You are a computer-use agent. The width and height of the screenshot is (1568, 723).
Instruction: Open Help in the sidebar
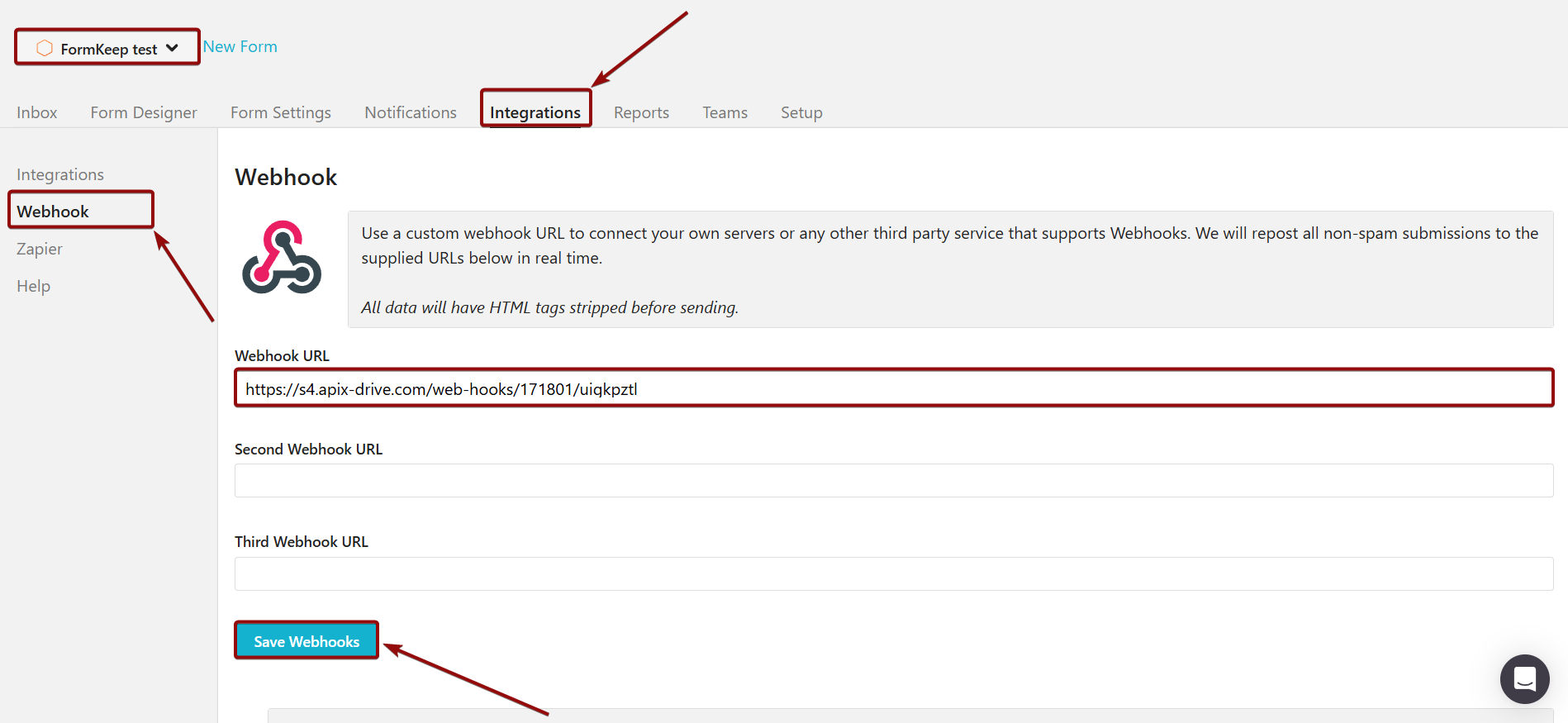click(x=34, y=286)
